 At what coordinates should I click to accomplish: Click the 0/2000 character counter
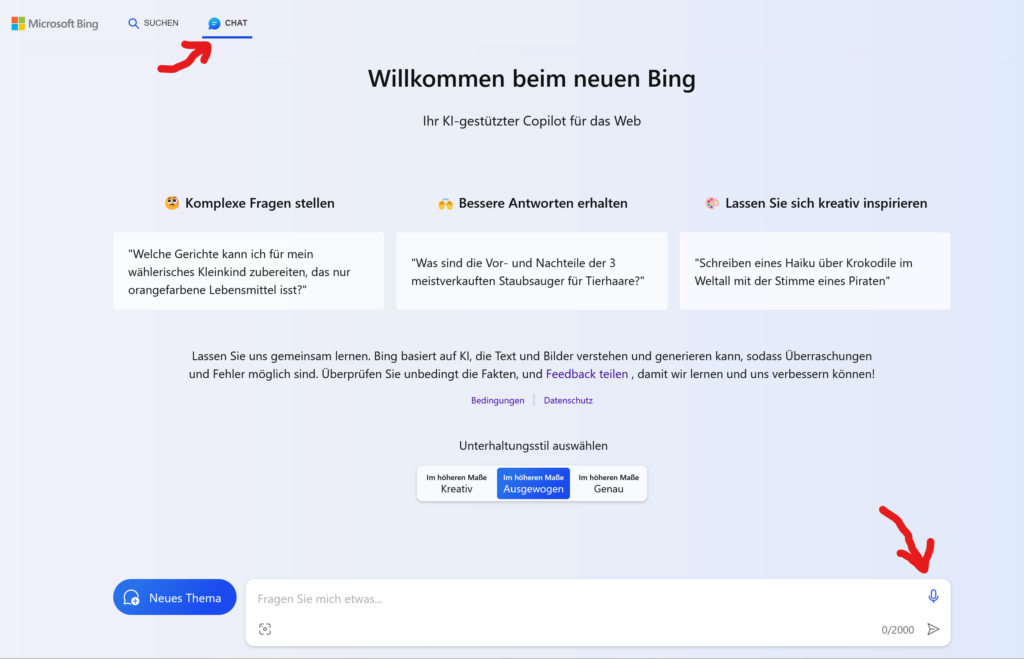pos(897,630)
